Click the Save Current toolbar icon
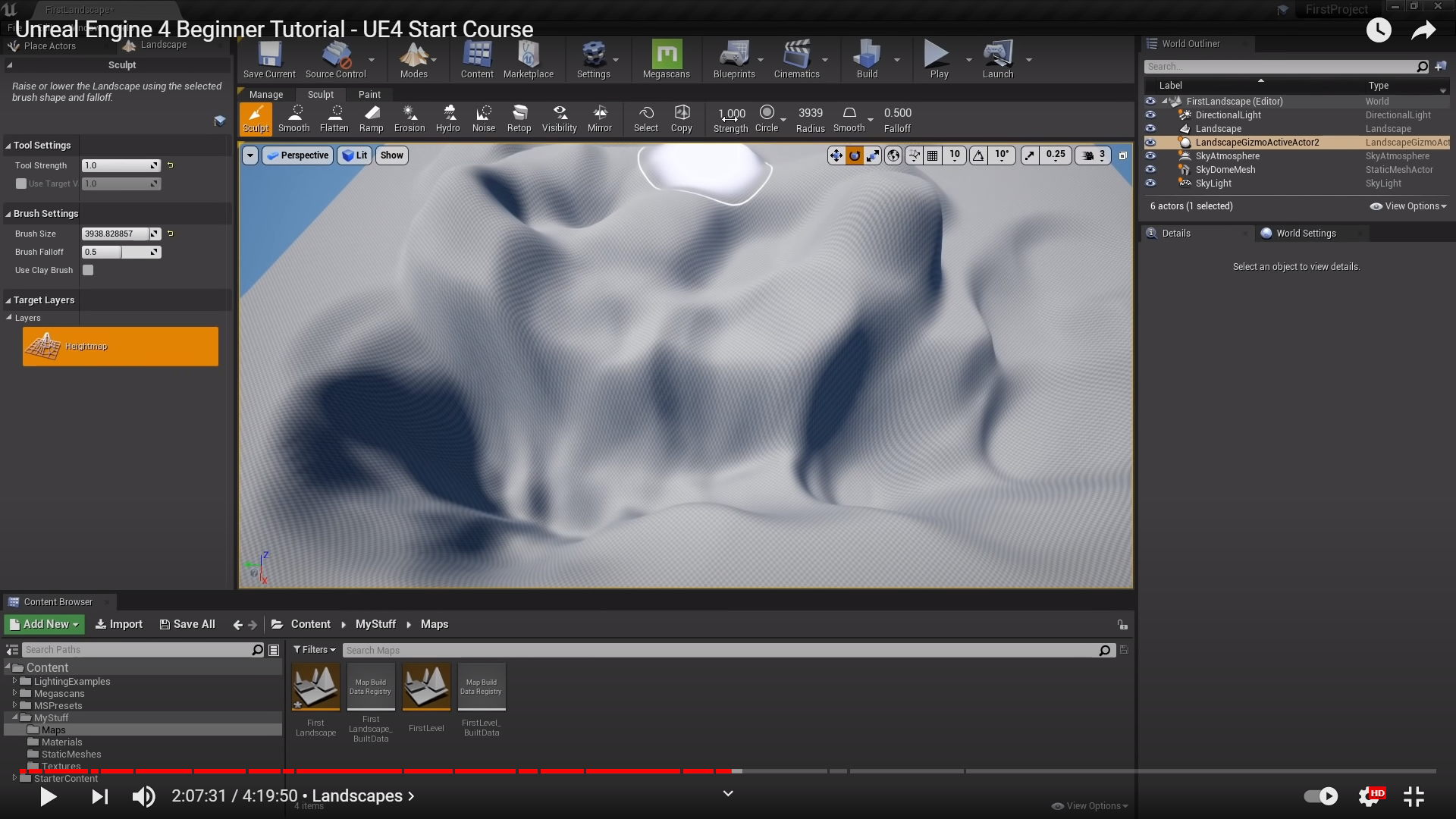 (269, 59)
